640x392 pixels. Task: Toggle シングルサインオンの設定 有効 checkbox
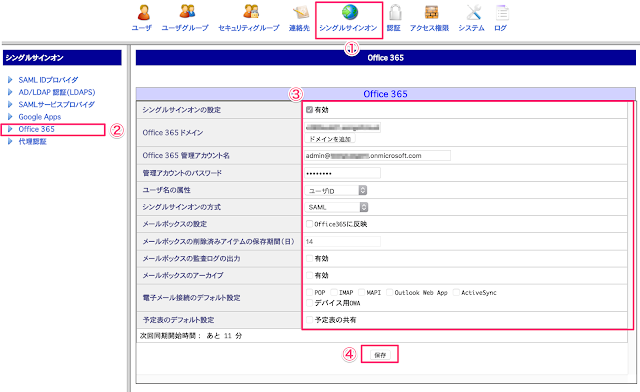coord(309,109)
